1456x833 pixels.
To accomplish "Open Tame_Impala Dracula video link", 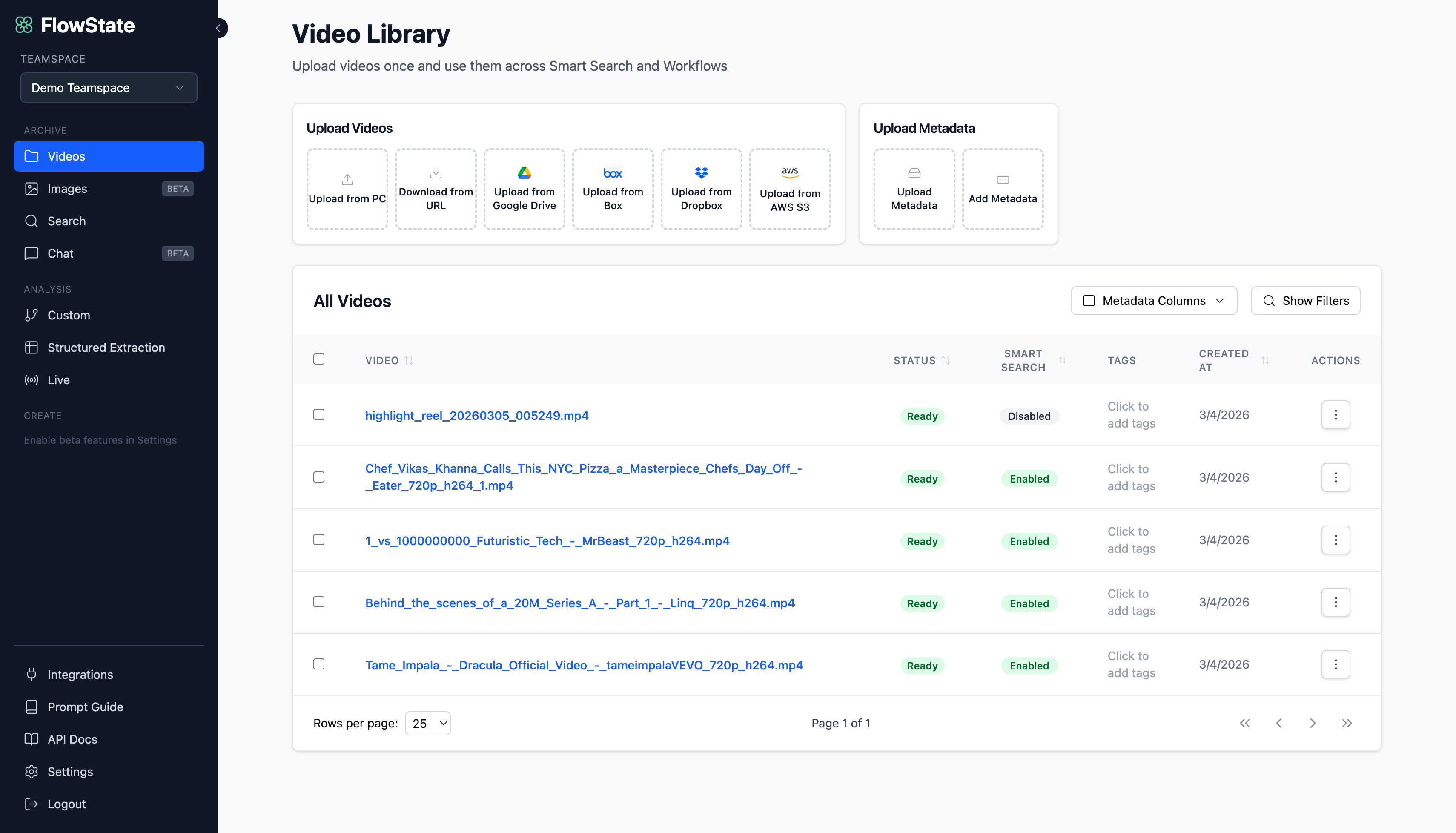I will click(x=584, y=665).
